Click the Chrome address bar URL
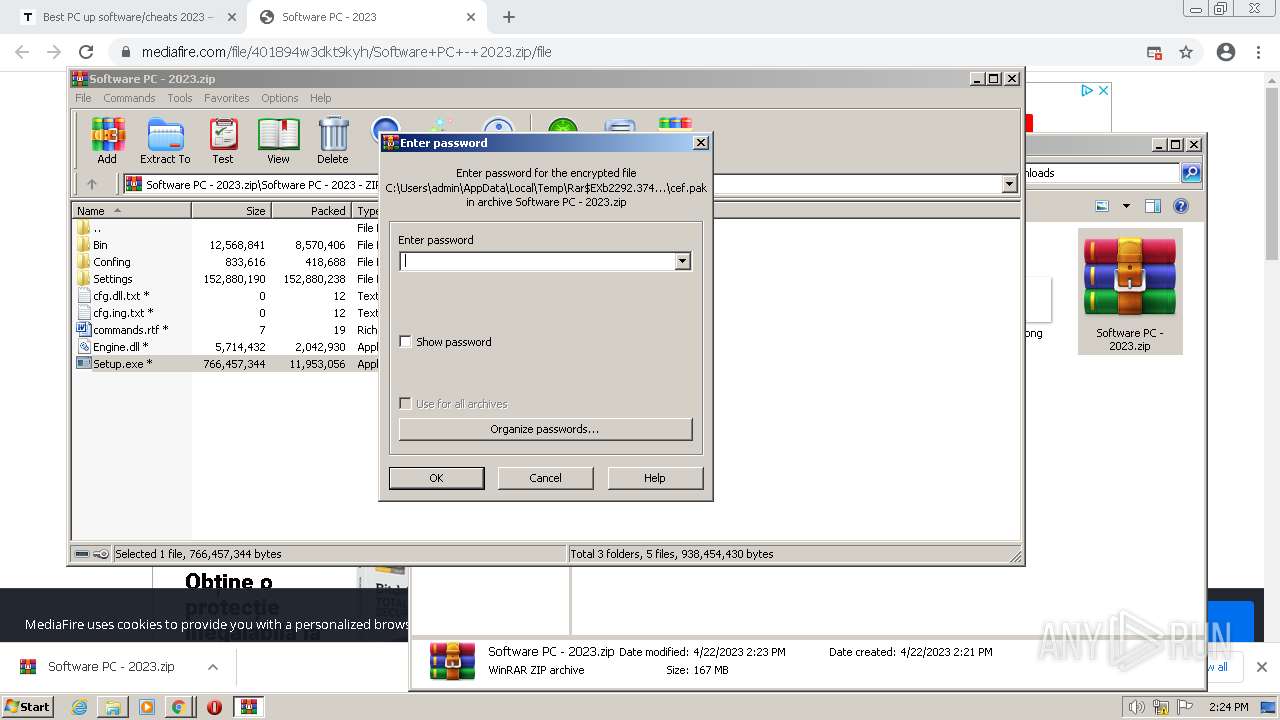 [346, 52]
